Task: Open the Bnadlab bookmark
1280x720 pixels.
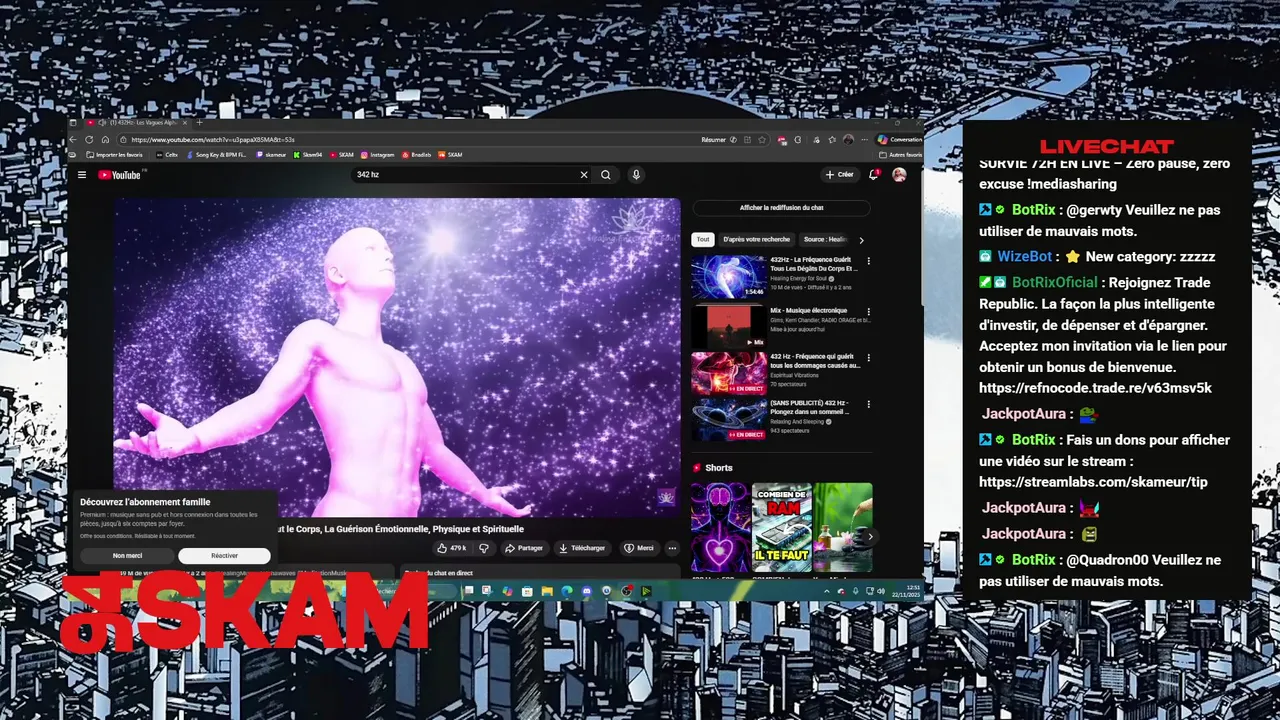Action: pyautogui.click(x=416, y=155)
